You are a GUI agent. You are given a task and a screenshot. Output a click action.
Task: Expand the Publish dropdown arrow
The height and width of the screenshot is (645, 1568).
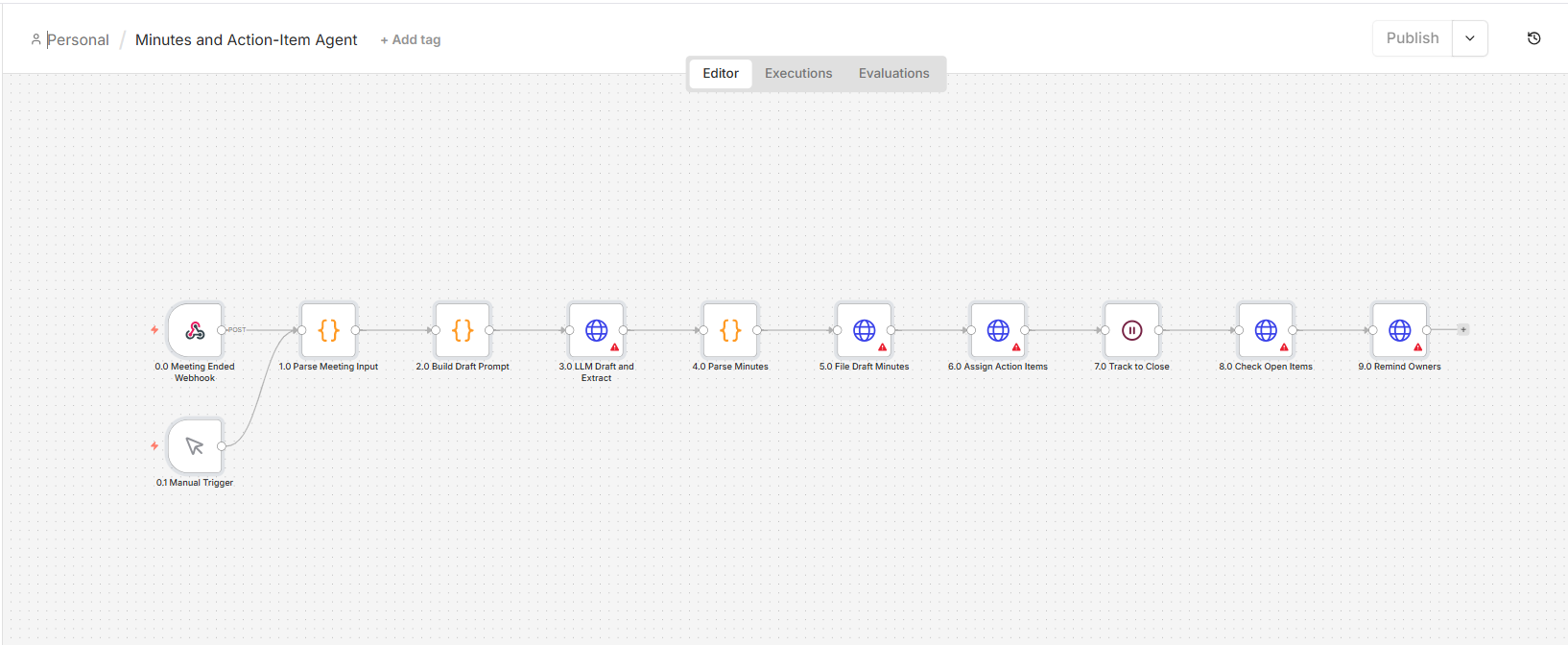pos(1470,38)
